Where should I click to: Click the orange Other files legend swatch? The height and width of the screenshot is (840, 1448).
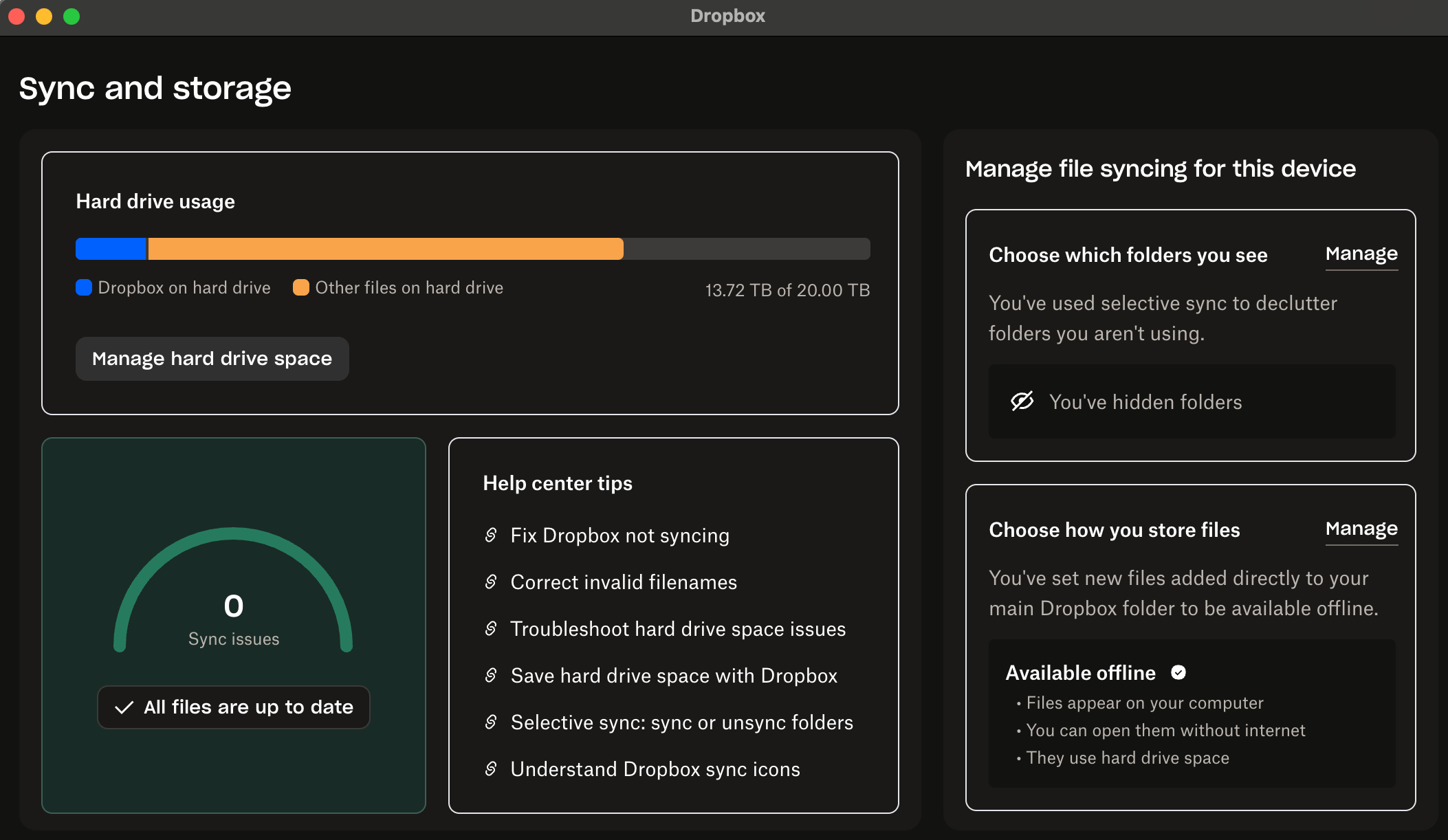(301, 287)
